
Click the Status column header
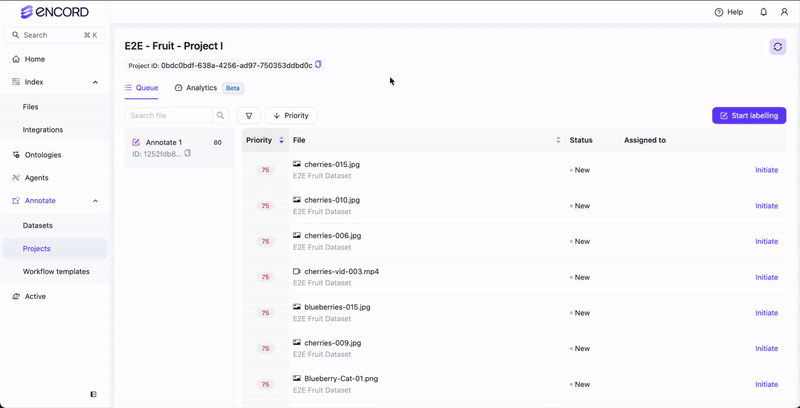coord(581,140)
